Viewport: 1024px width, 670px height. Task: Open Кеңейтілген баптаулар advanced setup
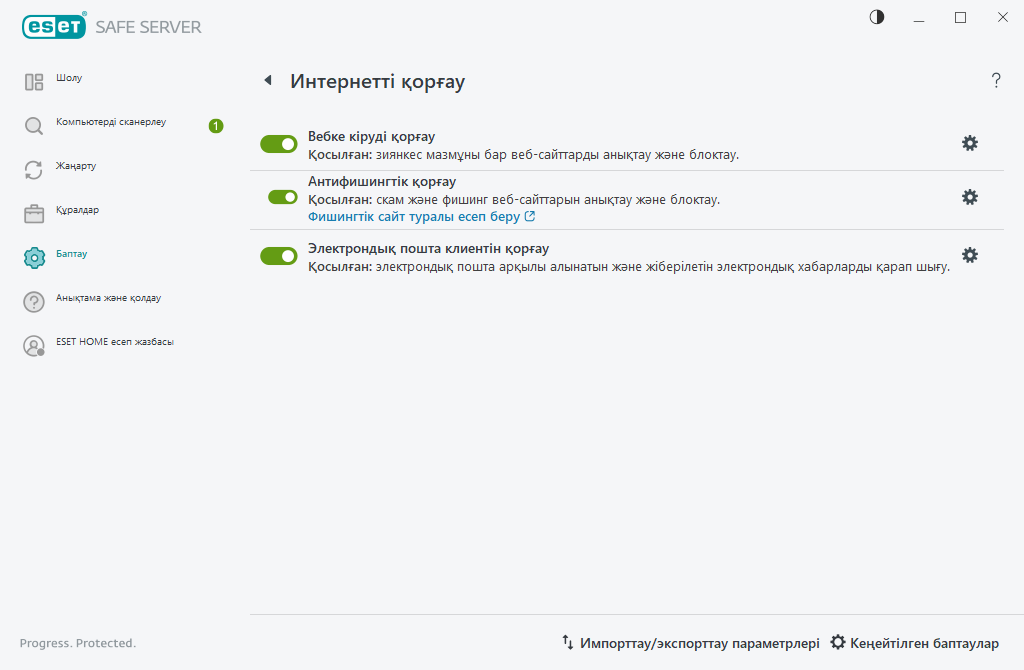click(x=914, y=643)
